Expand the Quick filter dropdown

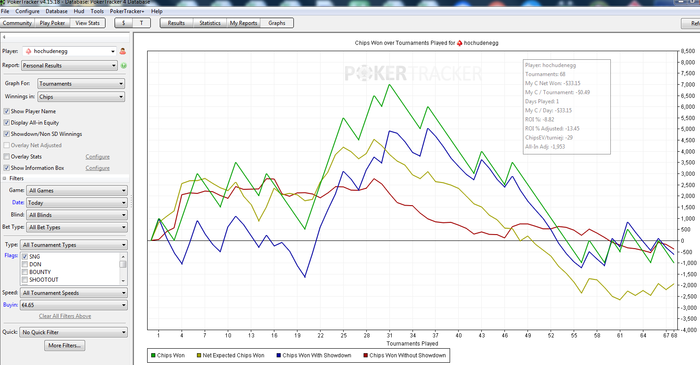coord(74,332)
